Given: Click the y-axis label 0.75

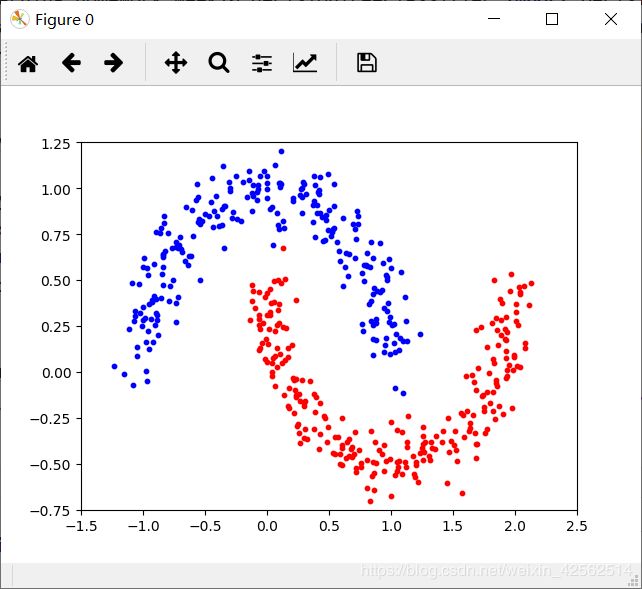Looking at the screenshot, I should [56, 236].
